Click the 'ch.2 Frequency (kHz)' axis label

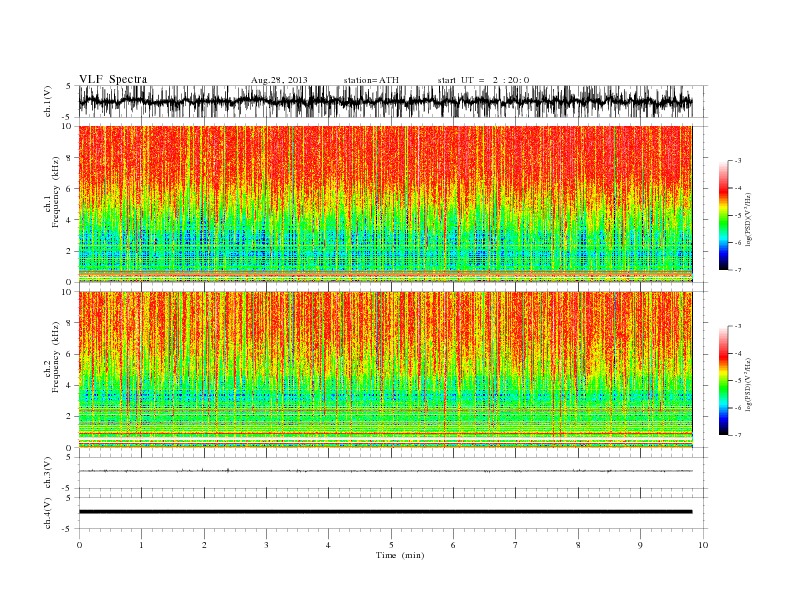(x=52, y=357)
